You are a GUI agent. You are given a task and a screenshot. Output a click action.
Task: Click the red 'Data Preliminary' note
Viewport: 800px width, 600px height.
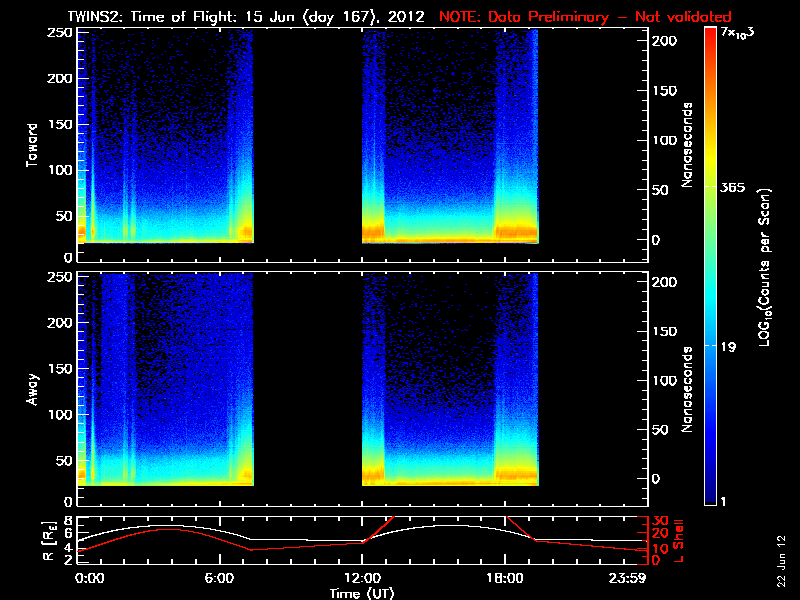585,17
